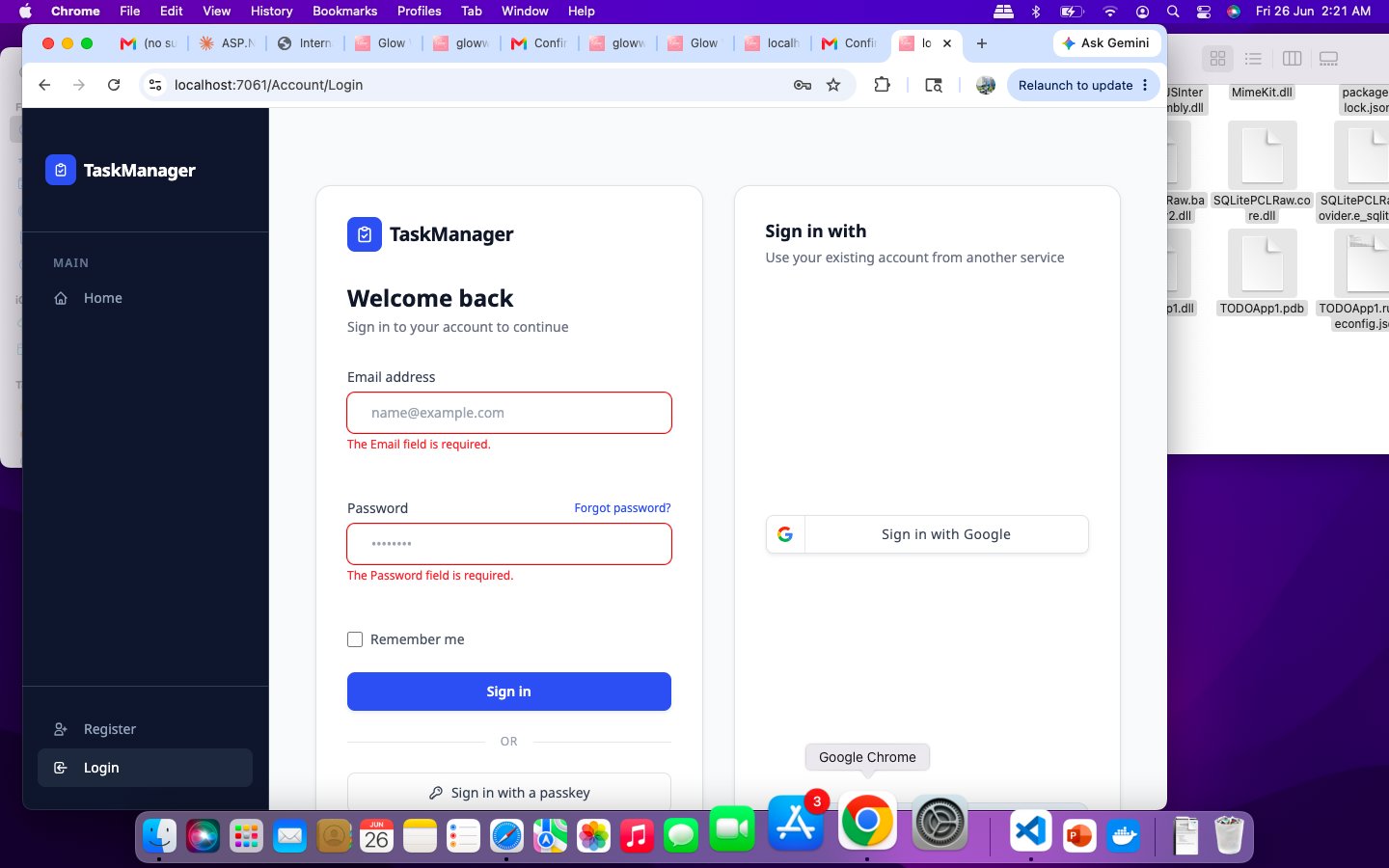
Task: Click the date and time in menu bar
Action: tap(1313, 12)
